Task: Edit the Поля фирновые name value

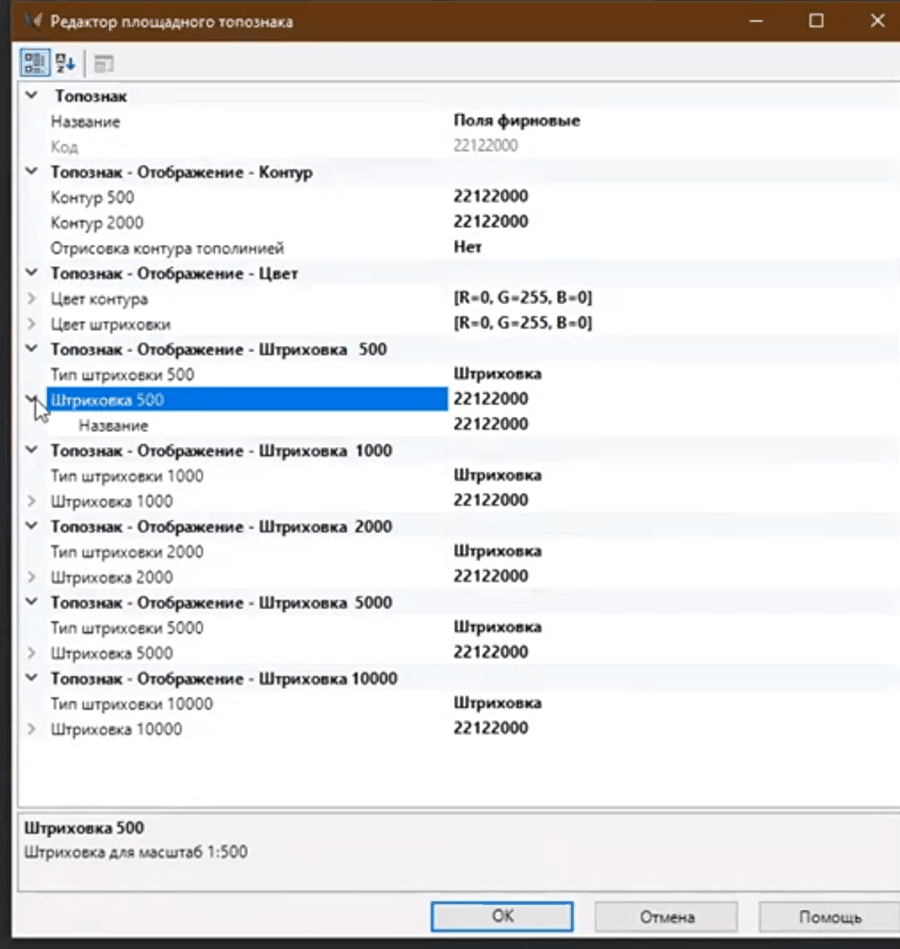Action: tap(516, 121)
